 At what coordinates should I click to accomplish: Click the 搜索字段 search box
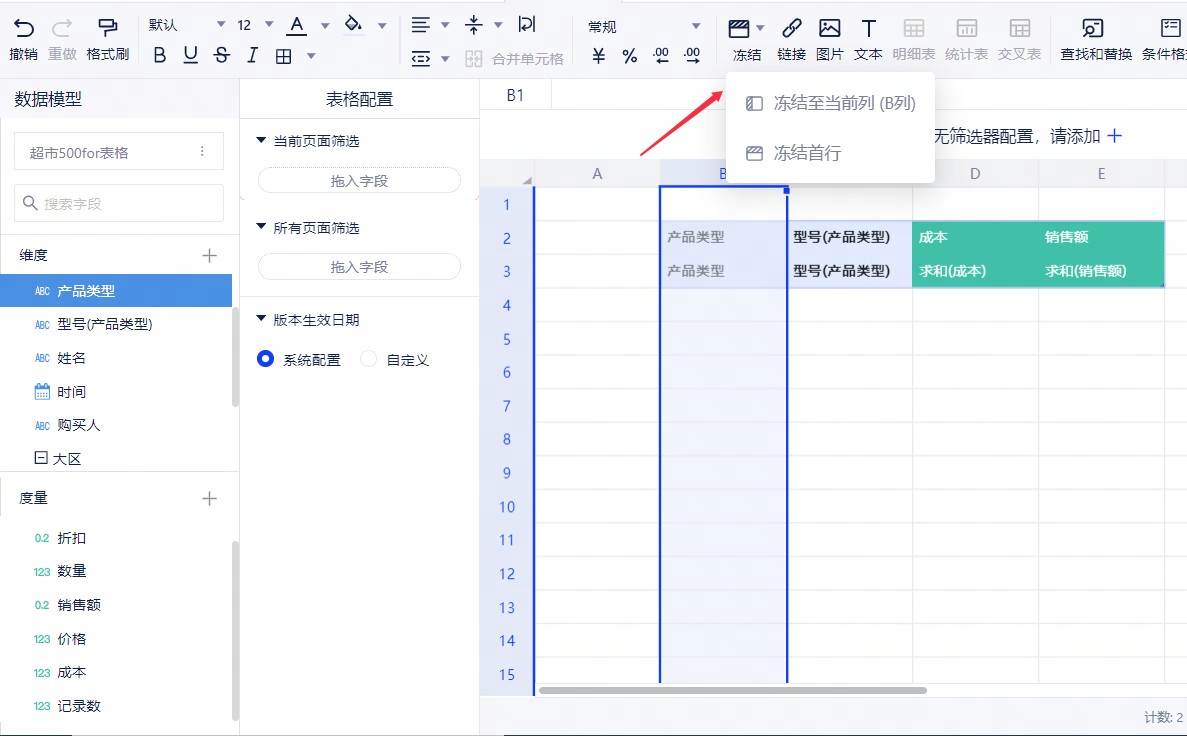pos(119,203)
